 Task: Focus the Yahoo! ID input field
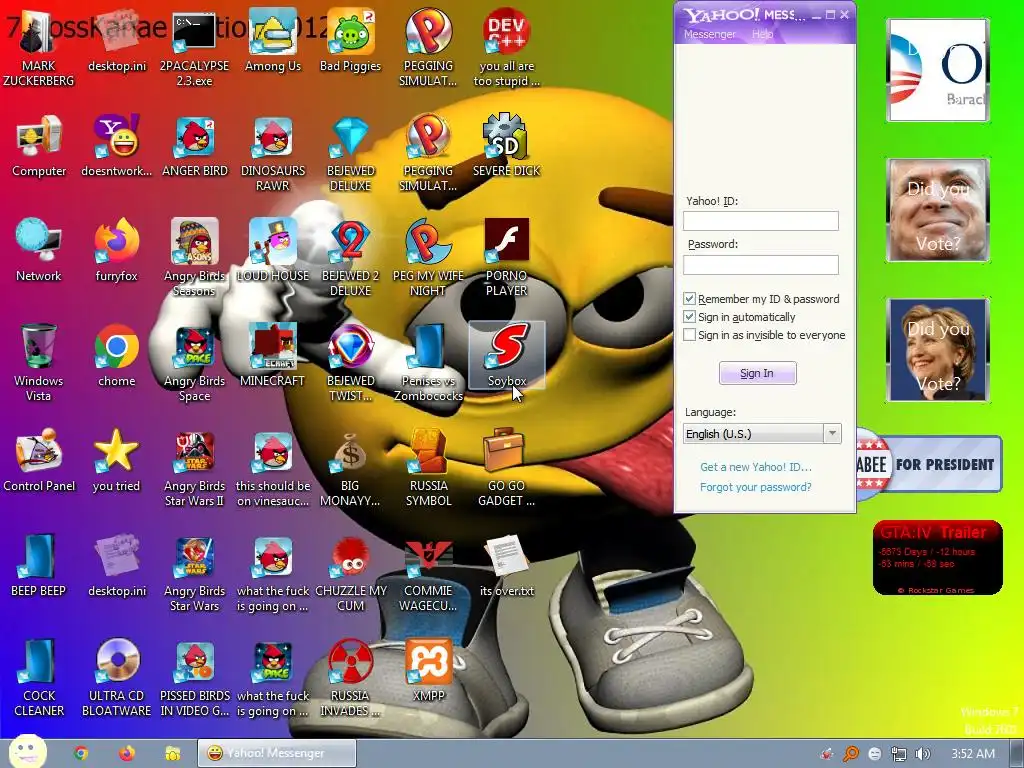pos(761,221)
